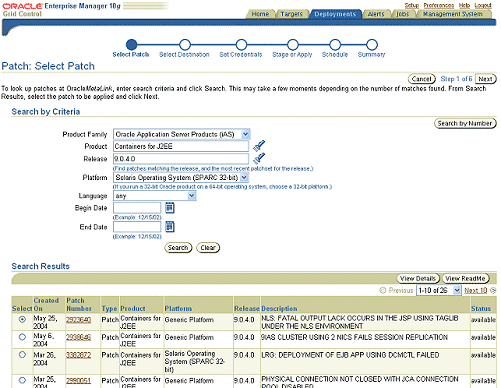Viewport: 501px width, 388px height.
Task: Click the Created On column header
Action: click(46, 304)
